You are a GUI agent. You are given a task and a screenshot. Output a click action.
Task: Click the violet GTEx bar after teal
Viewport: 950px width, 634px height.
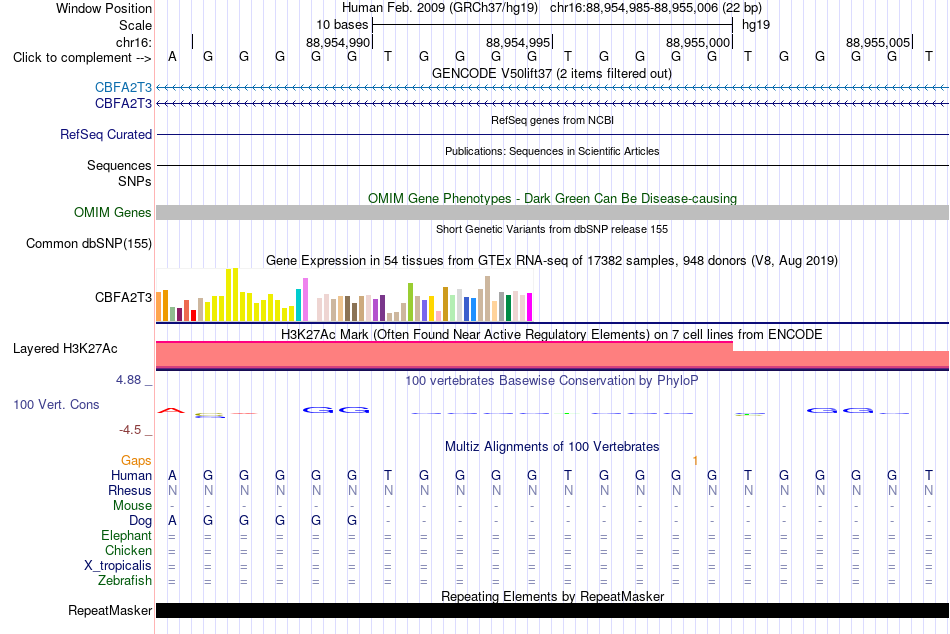point(305,299)
